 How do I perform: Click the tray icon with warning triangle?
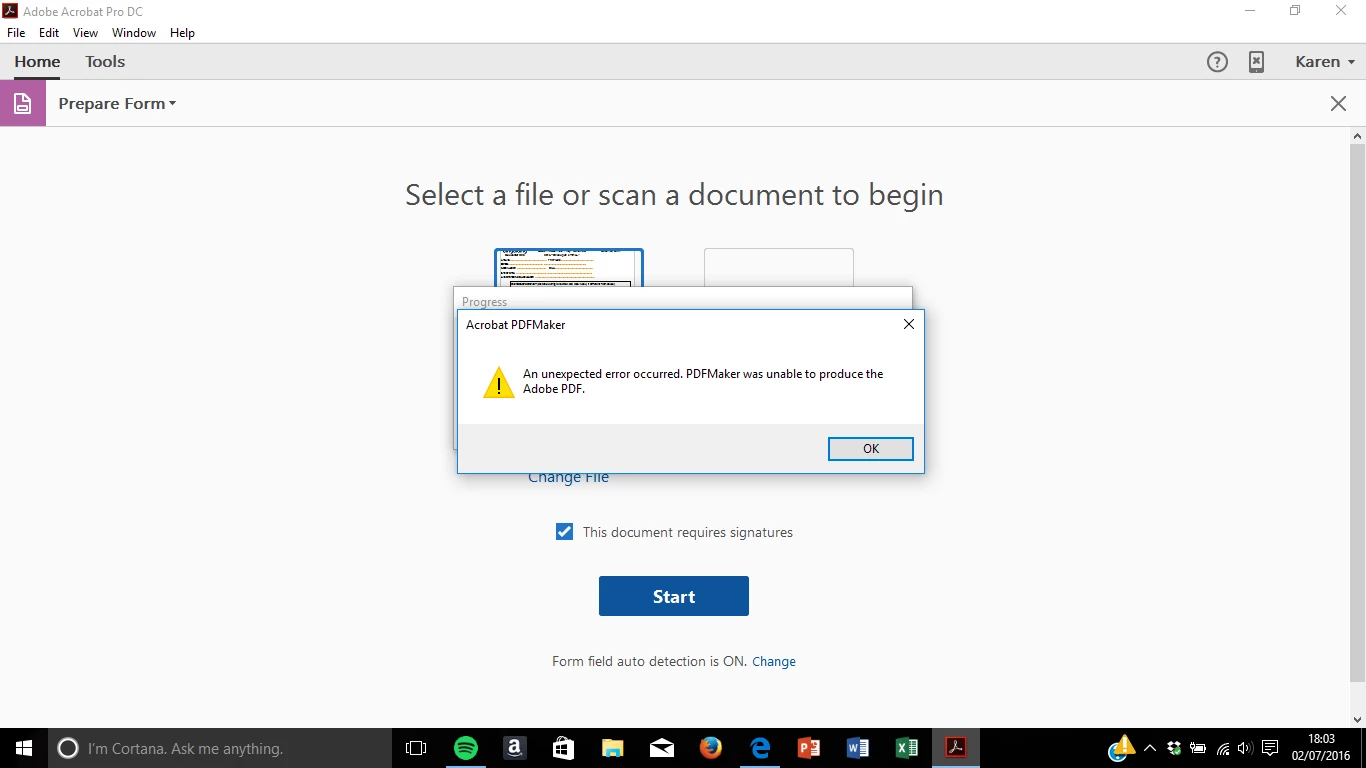(1121, 748)
